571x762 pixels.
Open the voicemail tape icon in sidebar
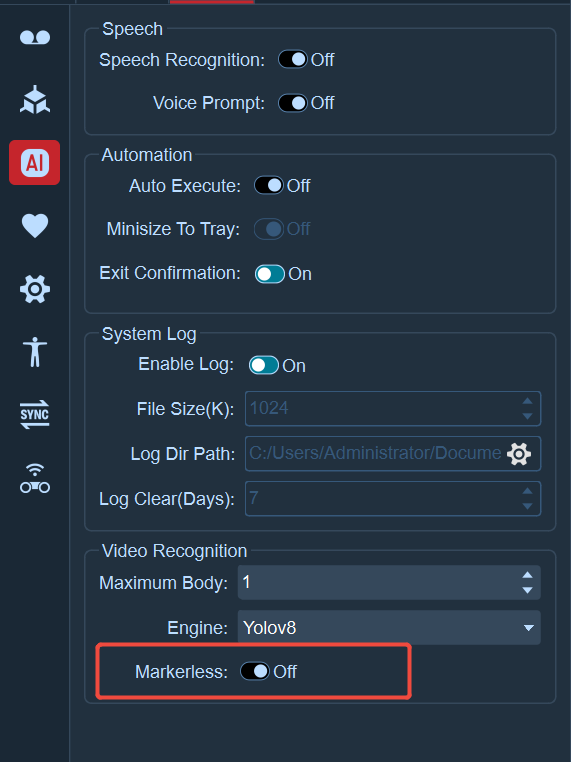coord(35,37)
